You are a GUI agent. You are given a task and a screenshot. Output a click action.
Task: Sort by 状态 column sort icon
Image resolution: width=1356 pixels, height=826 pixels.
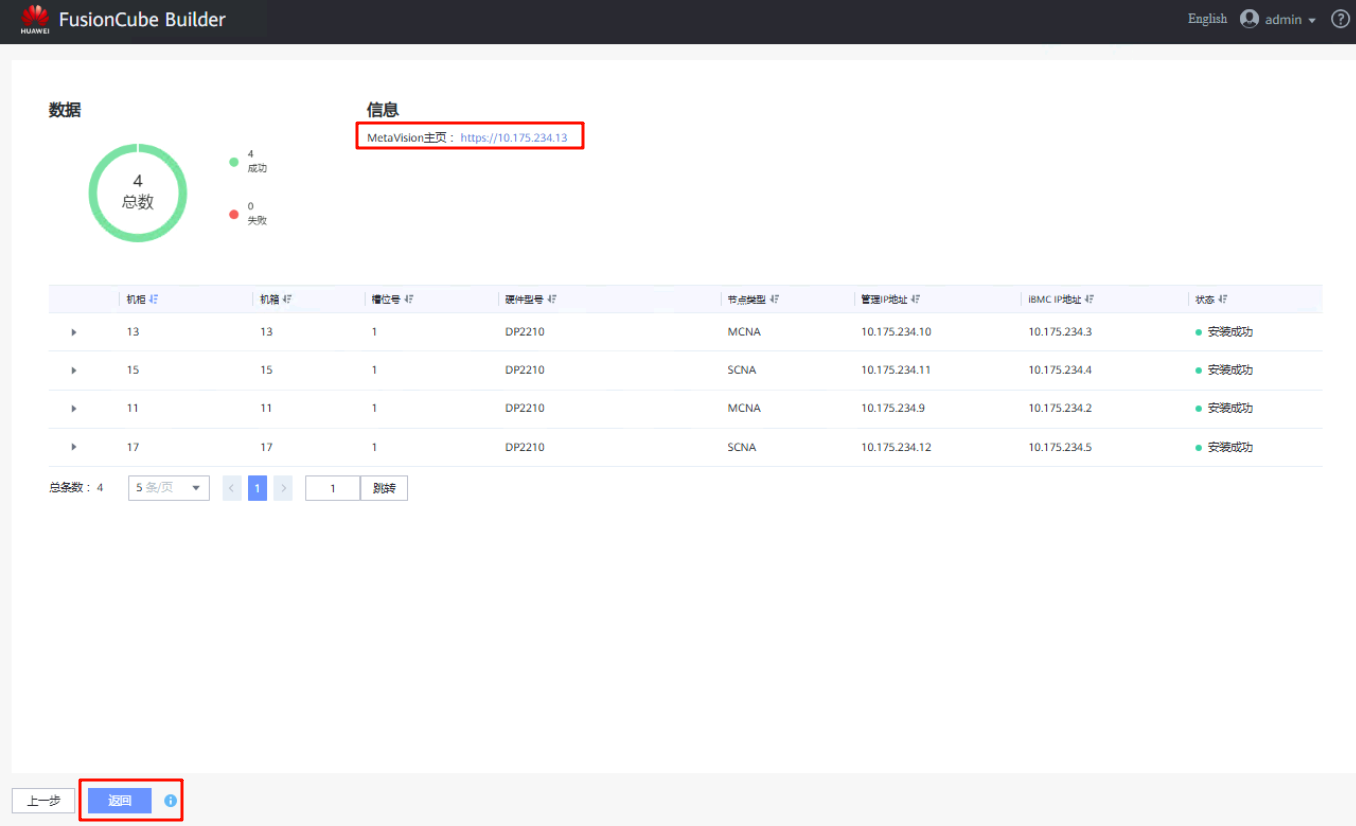pyautogui.click(x=1223, y=299)
